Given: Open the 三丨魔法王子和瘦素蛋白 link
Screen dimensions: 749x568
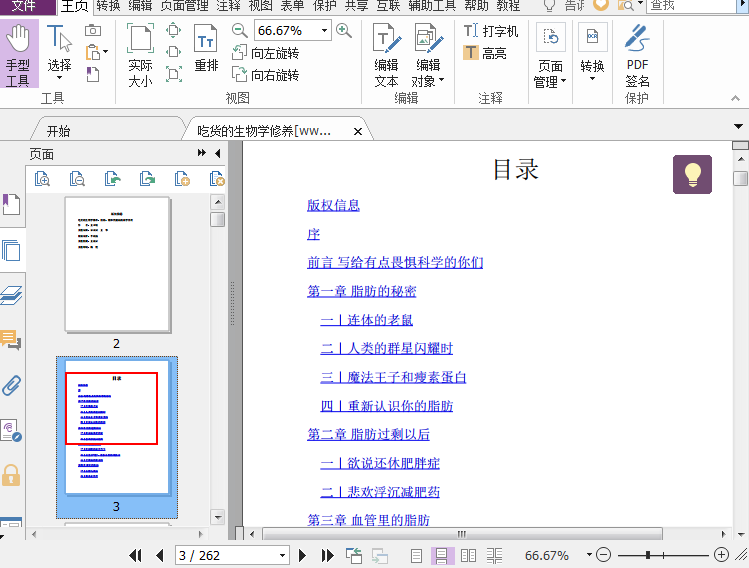Looking at the screenshot, I should (393, 377).
